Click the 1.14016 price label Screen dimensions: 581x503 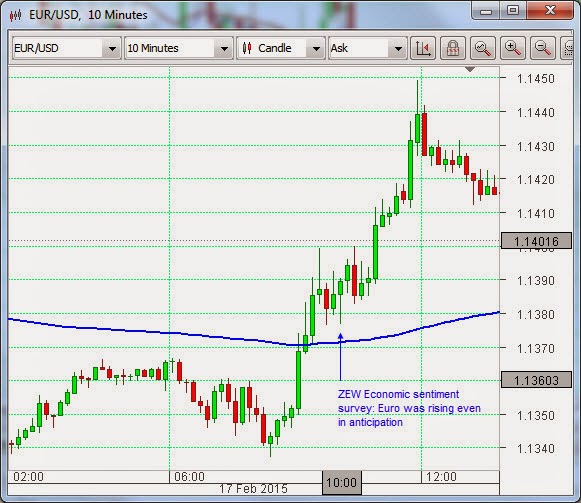coord(536,241)
